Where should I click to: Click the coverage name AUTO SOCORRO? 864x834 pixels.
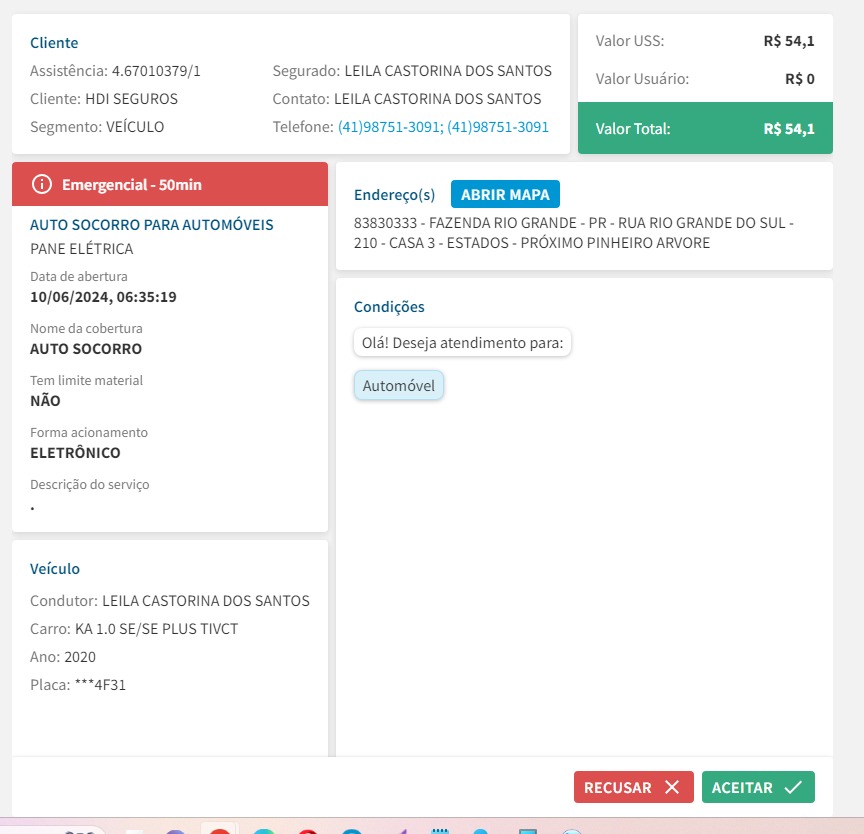(86, 349)
